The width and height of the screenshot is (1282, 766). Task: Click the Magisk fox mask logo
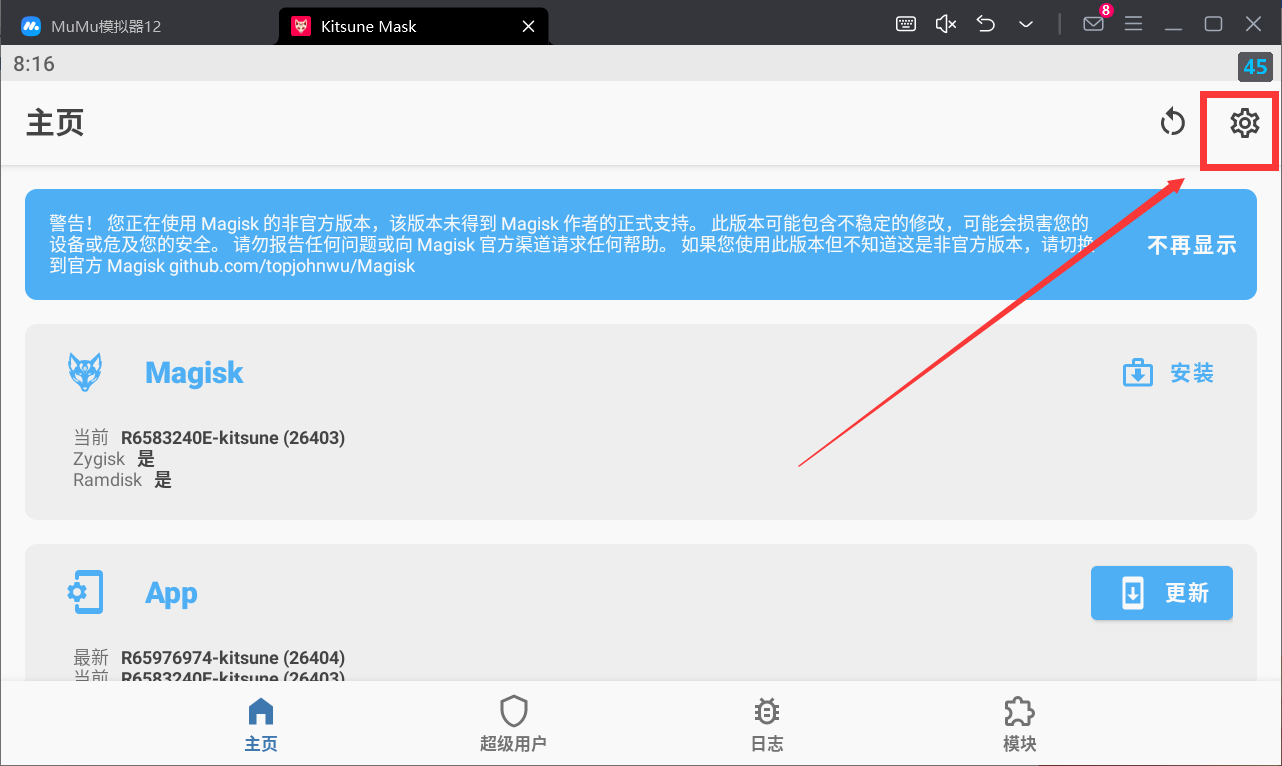(85, 372)
